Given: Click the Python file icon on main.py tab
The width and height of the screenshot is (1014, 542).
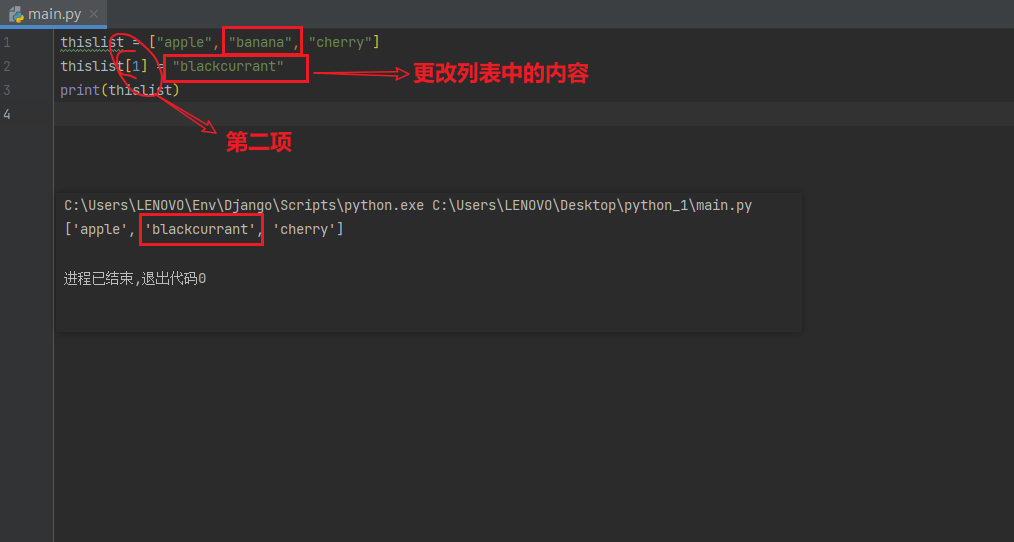Looking at the screenshot, I should (x=16, y=14).
